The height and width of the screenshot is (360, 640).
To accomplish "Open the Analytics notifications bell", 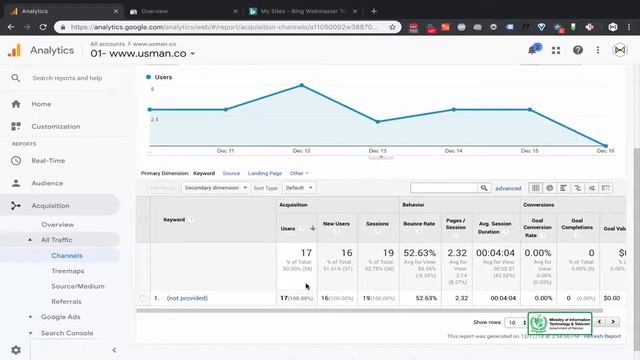I will pyautogui.click(x=533, y=50).
